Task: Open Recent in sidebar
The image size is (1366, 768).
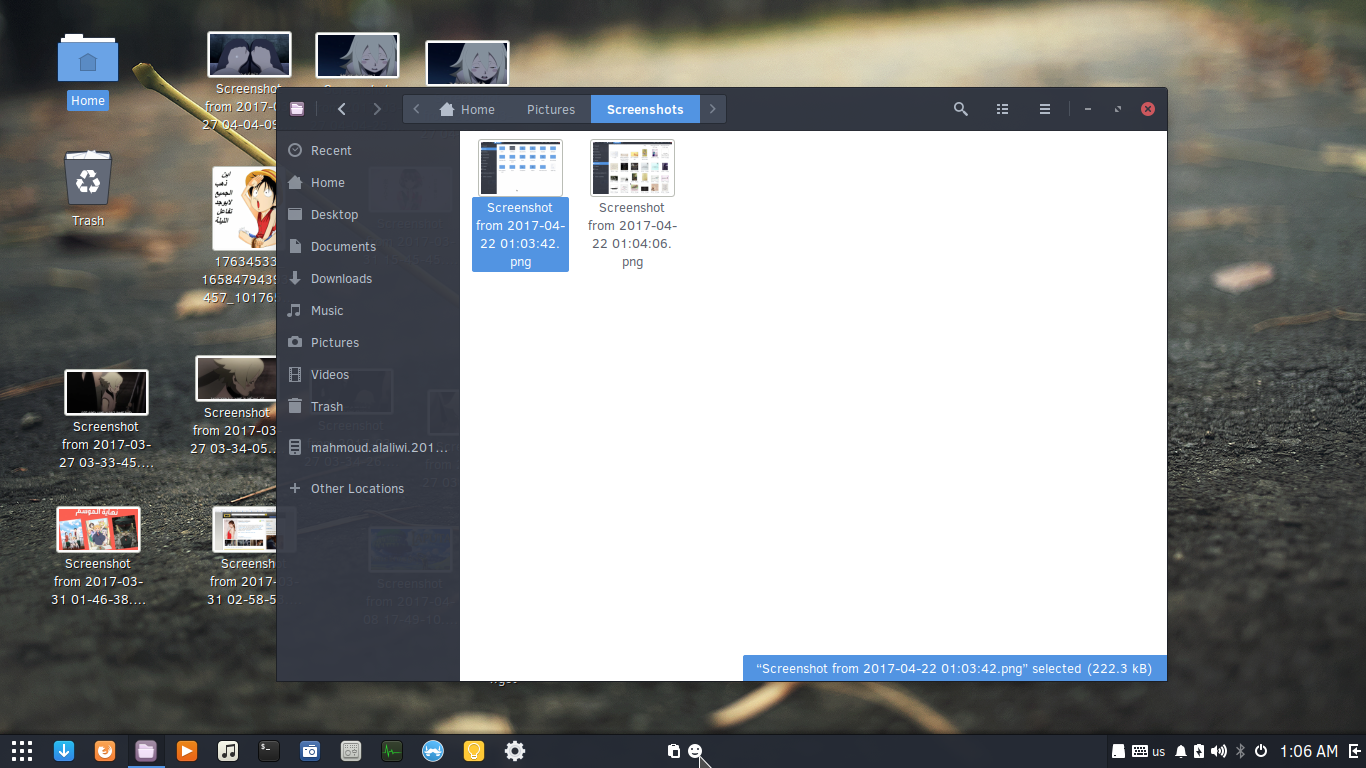Action: [x=368, y=150]
